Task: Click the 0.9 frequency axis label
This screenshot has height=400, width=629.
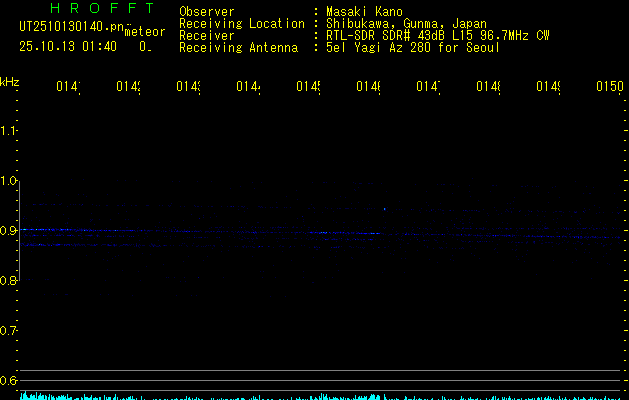Action: pos(8,230)
